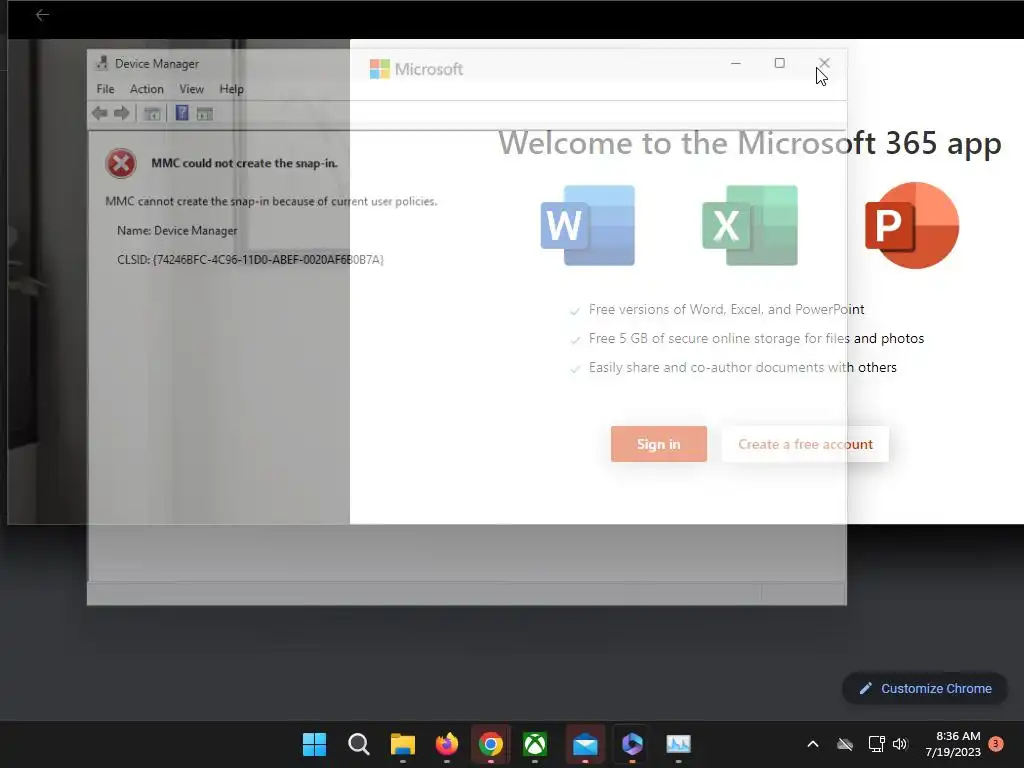Click 'MMC cannot create the snap-in because' sentence

271,201
